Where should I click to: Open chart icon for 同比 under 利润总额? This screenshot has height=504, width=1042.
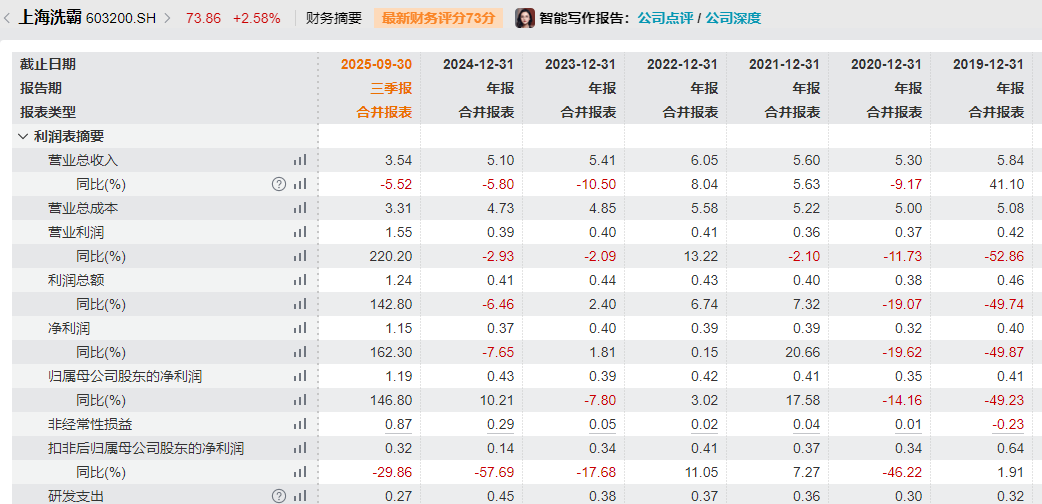300,305
